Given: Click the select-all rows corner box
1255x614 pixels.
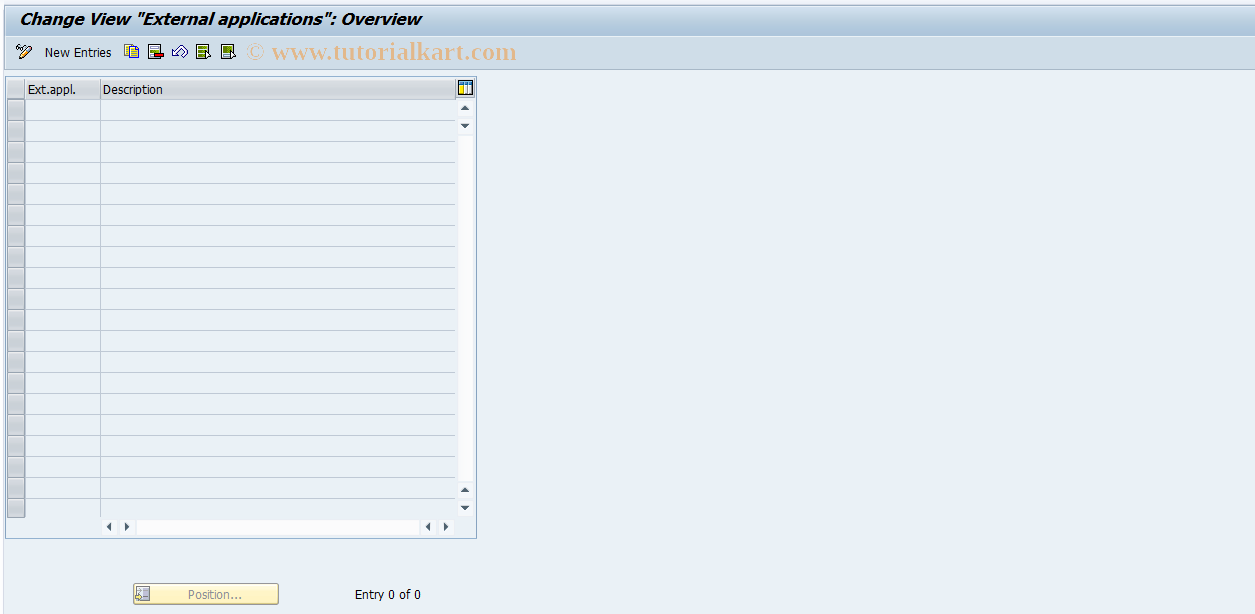Looking at the screenshot, I should [16, 89].
